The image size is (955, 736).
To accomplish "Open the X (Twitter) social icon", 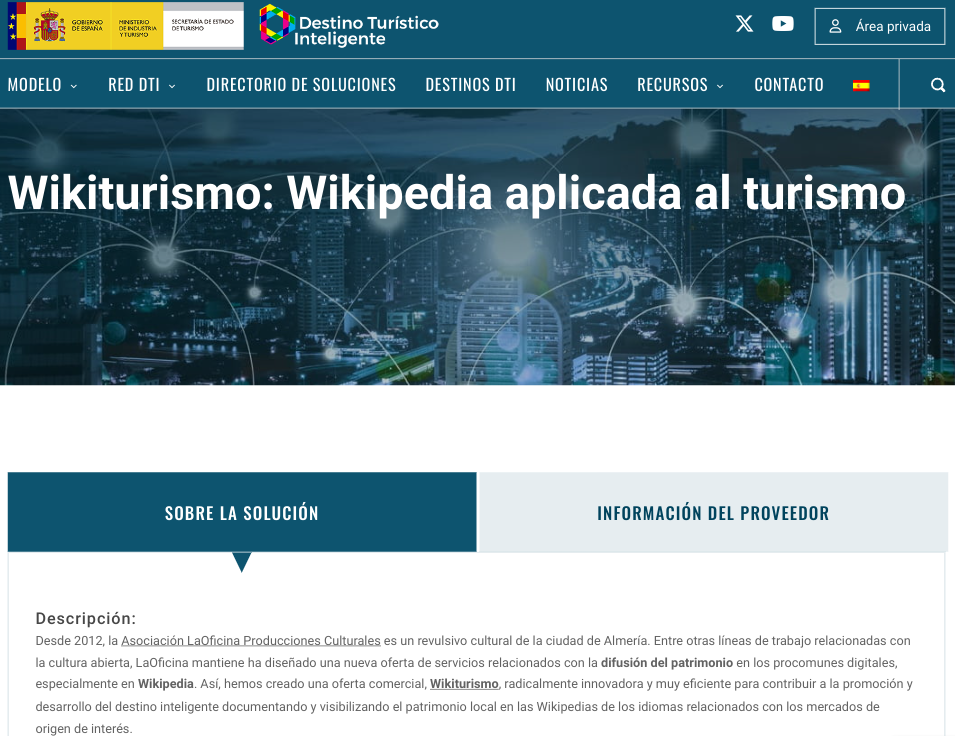I will (x=744, y=24).
